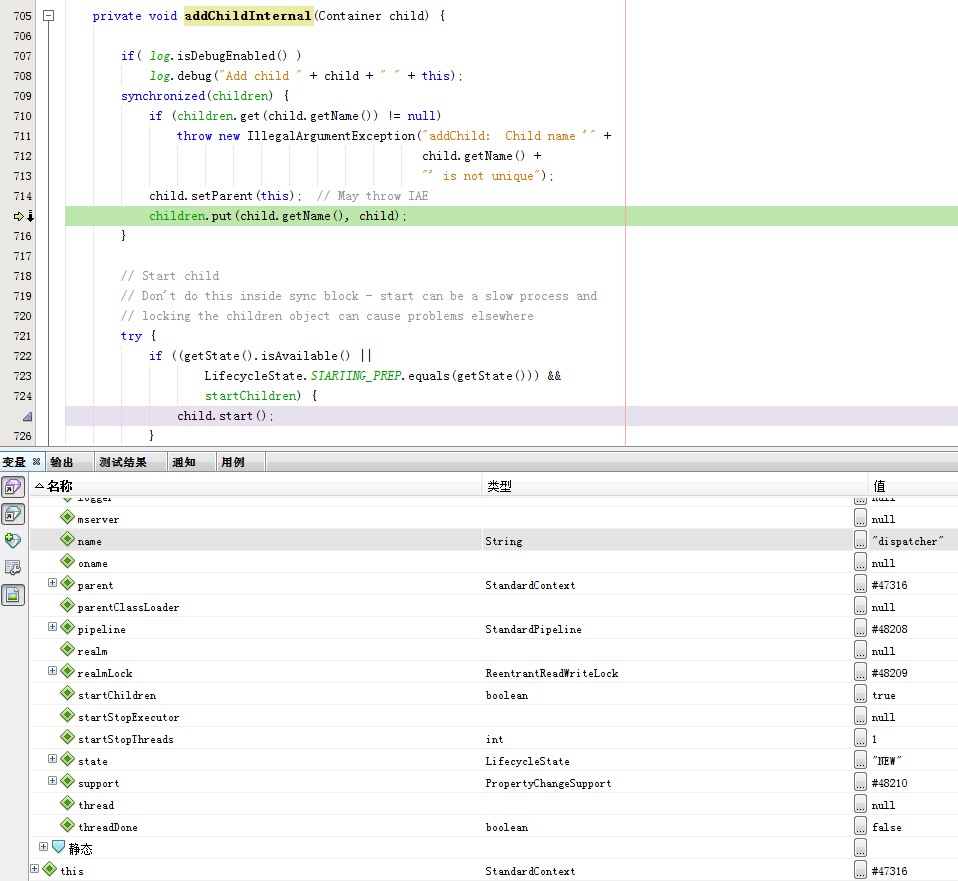Click the realm field icon
Viewport: 958px width, 881px height.
(x=67, y=649)
